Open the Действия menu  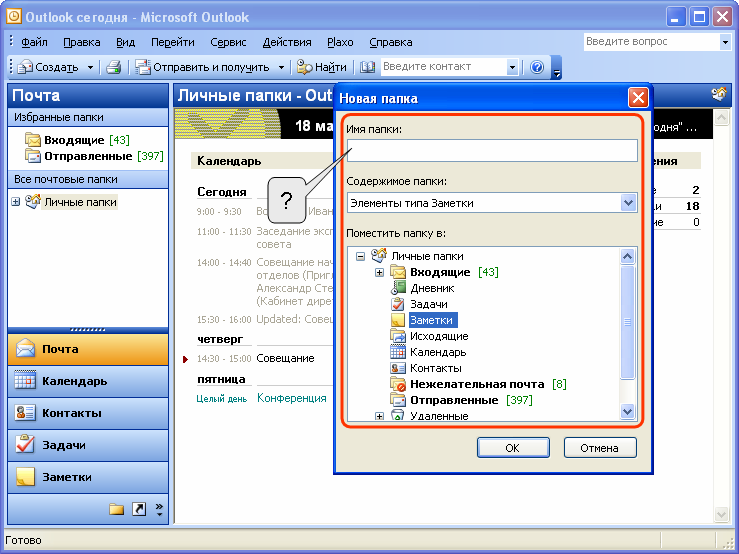coord(286,42)
